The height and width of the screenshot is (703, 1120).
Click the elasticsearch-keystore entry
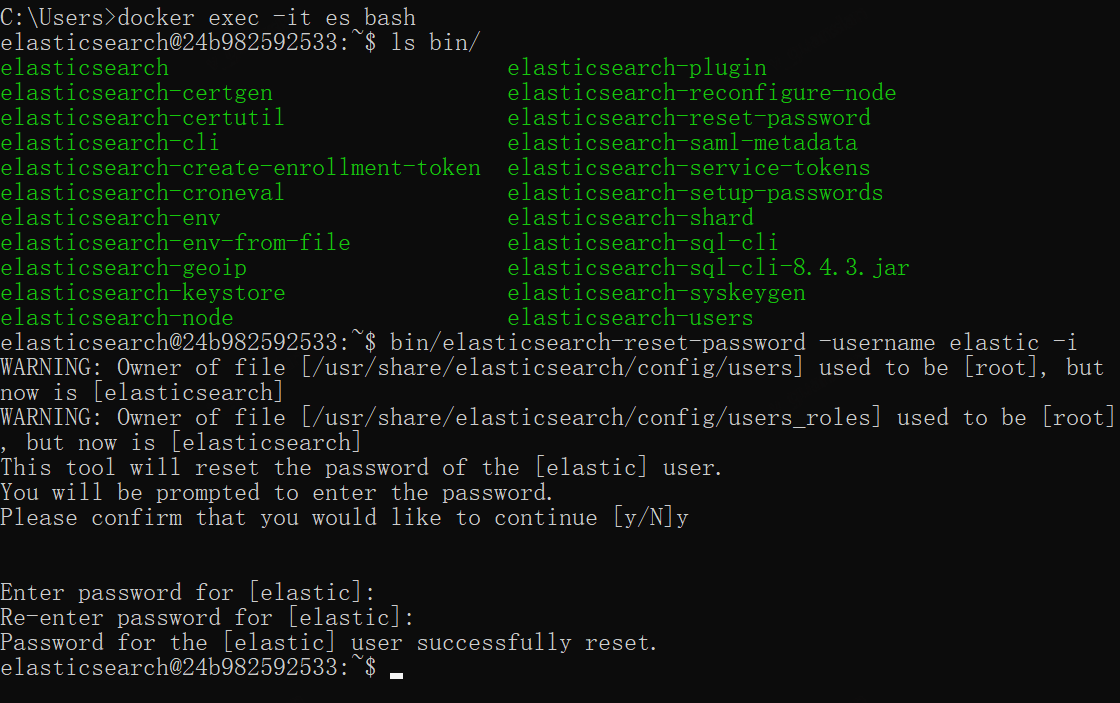[143, 293]
